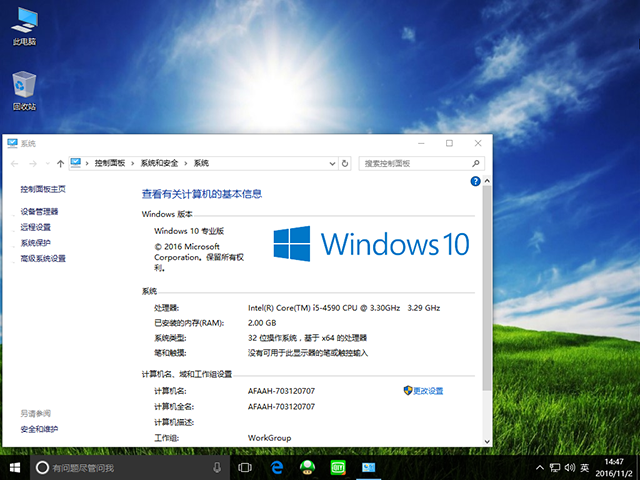Open the Windows Start menu
This screenshot has height=480, width=640.
tap(15, 467)
